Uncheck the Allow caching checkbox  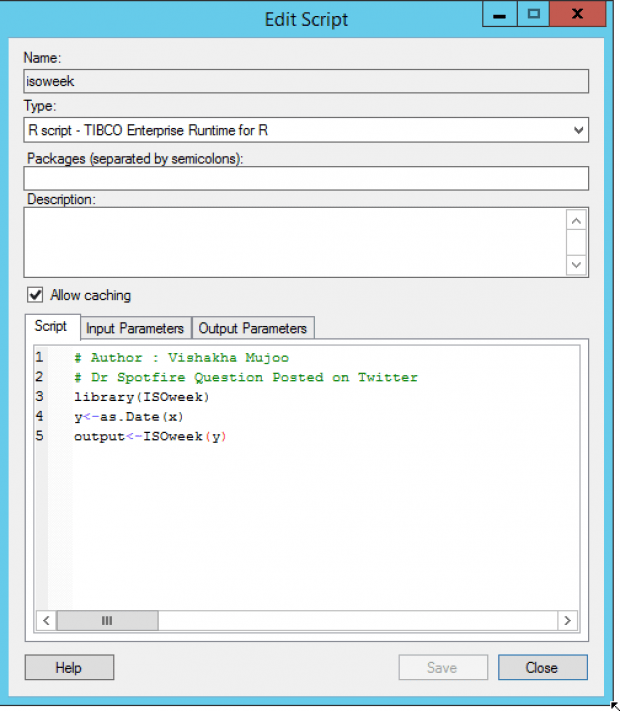pos(35,295)
